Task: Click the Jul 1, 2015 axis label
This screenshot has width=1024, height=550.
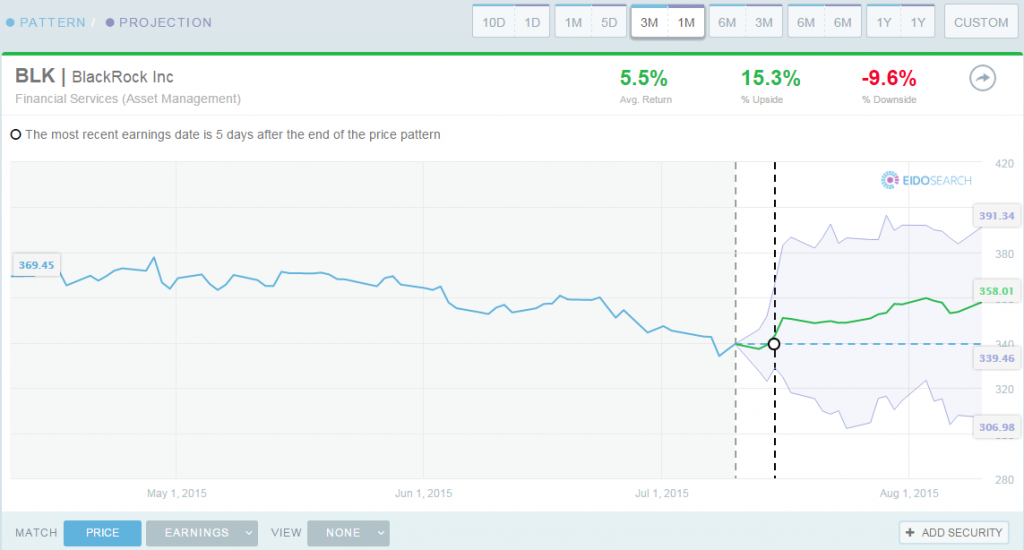Action: coord(662,493)
